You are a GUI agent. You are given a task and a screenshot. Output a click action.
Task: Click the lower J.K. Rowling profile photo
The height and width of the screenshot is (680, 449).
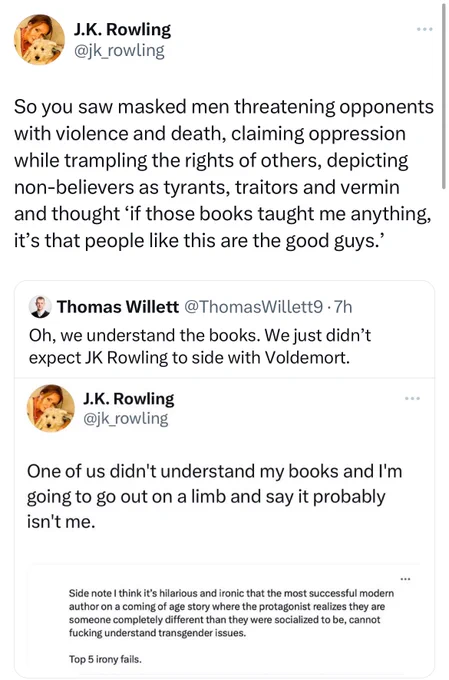(50, 408)
